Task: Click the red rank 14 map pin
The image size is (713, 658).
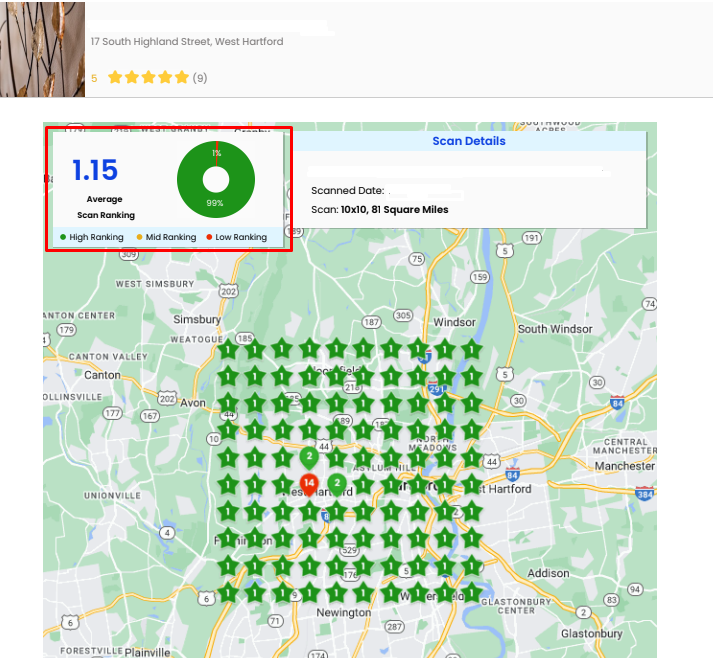Action: (x=309, y=484)
